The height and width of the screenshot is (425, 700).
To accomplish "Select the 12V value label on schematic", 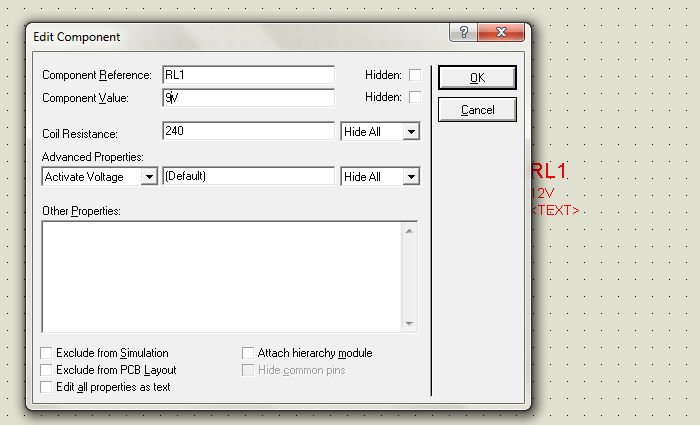I will tap(542, 193).
